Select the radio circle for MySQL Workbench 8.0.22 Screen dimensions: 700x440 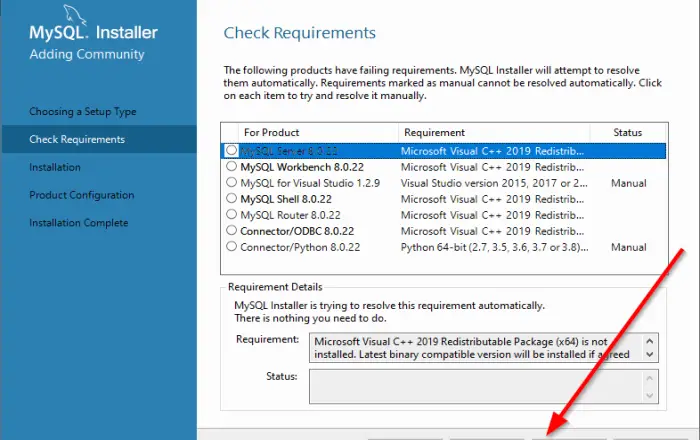coord(231,166)
